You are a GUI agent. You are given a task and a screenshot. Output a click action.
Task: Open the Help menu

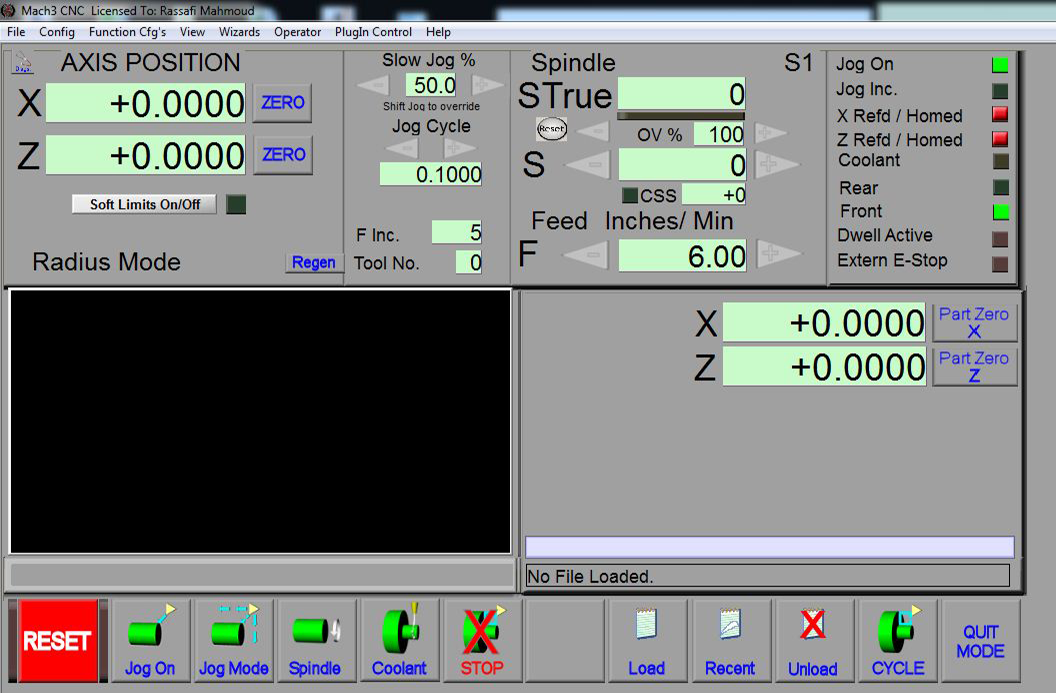438,32
